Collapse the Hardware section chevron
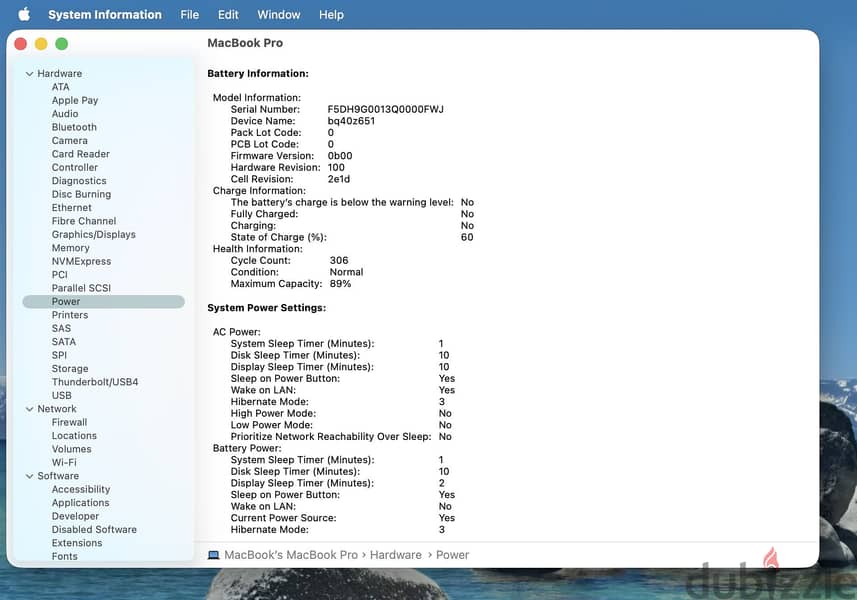857x600 pixels. [x=30, y=74]
